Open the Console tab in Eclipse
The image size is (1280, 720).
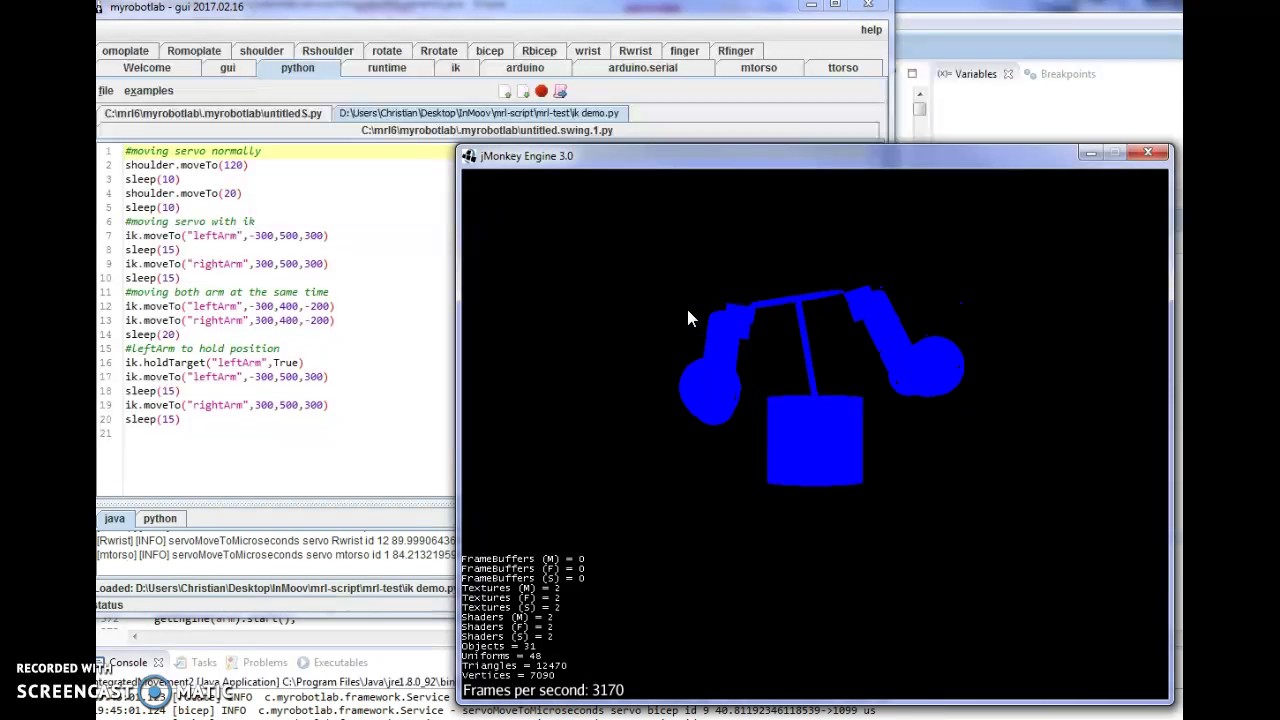pyautogui.click(x=128, y=662)
